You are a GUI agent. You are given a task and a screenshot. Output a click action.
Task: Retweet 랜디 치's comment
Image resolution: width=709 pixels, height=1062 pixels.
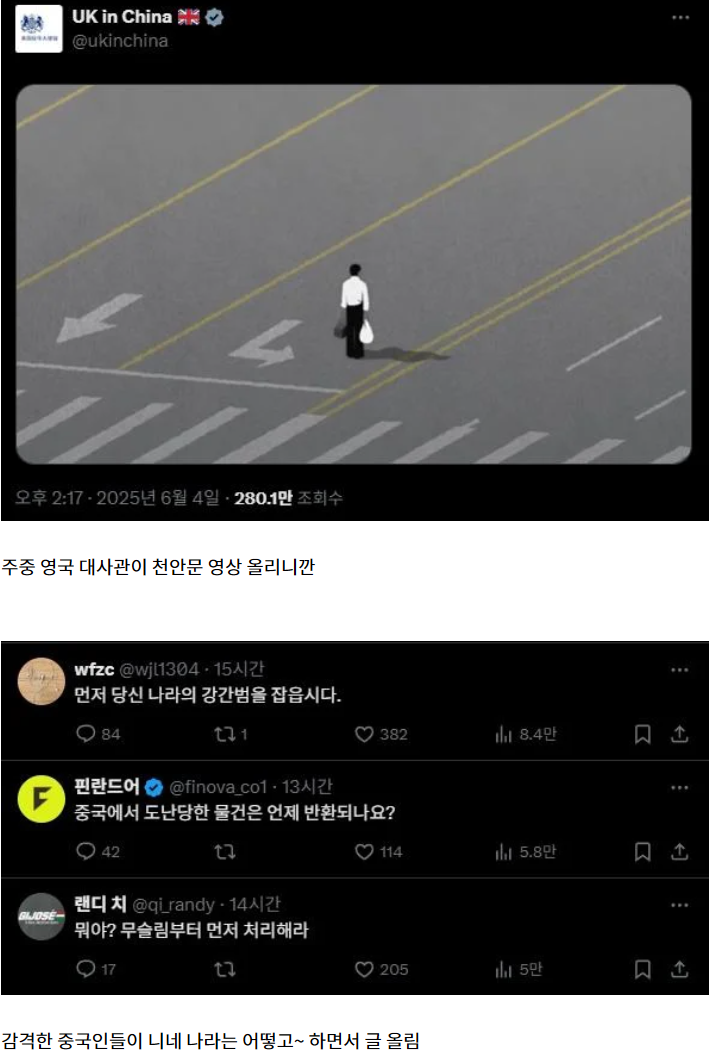[x=224, y=969]
